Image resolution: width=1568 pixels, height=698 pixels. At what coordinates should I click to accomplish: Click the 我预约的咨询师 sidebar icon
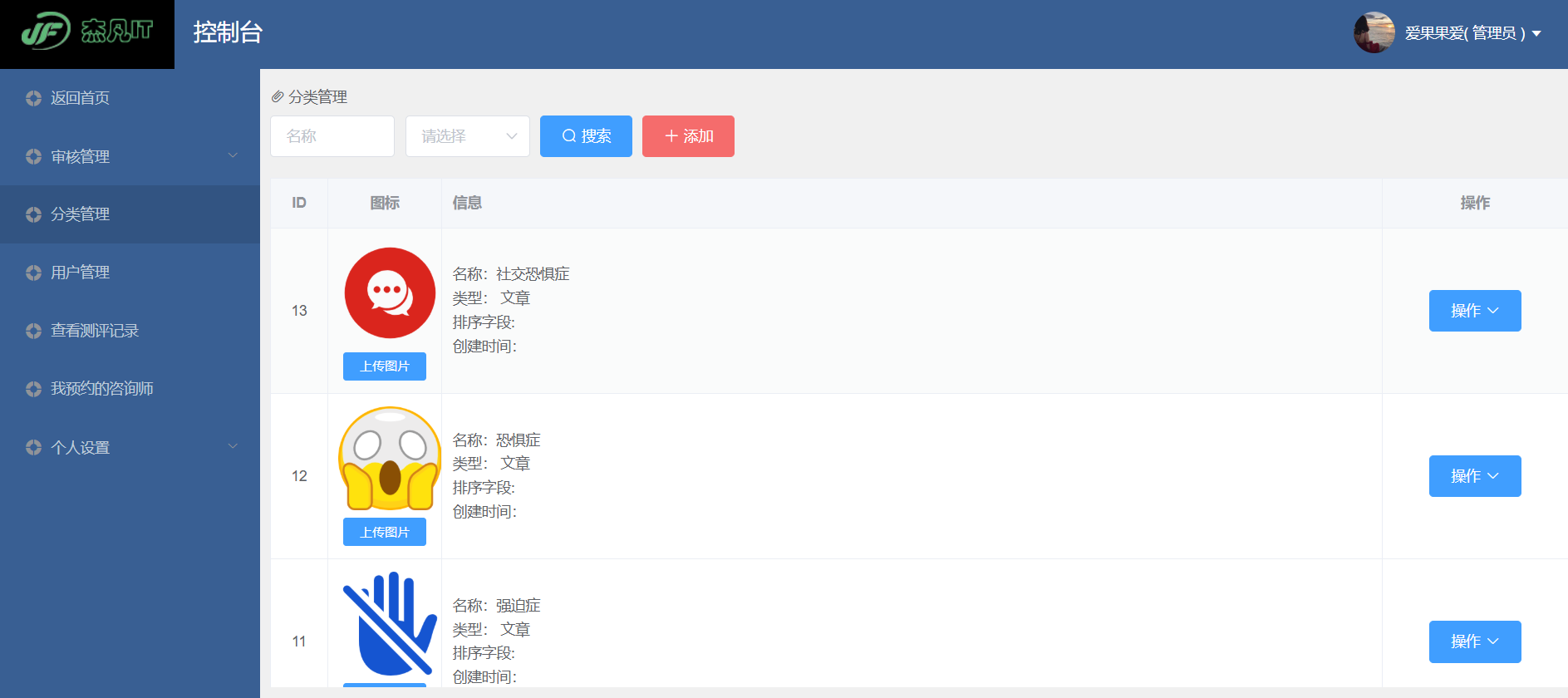[33, 389]
